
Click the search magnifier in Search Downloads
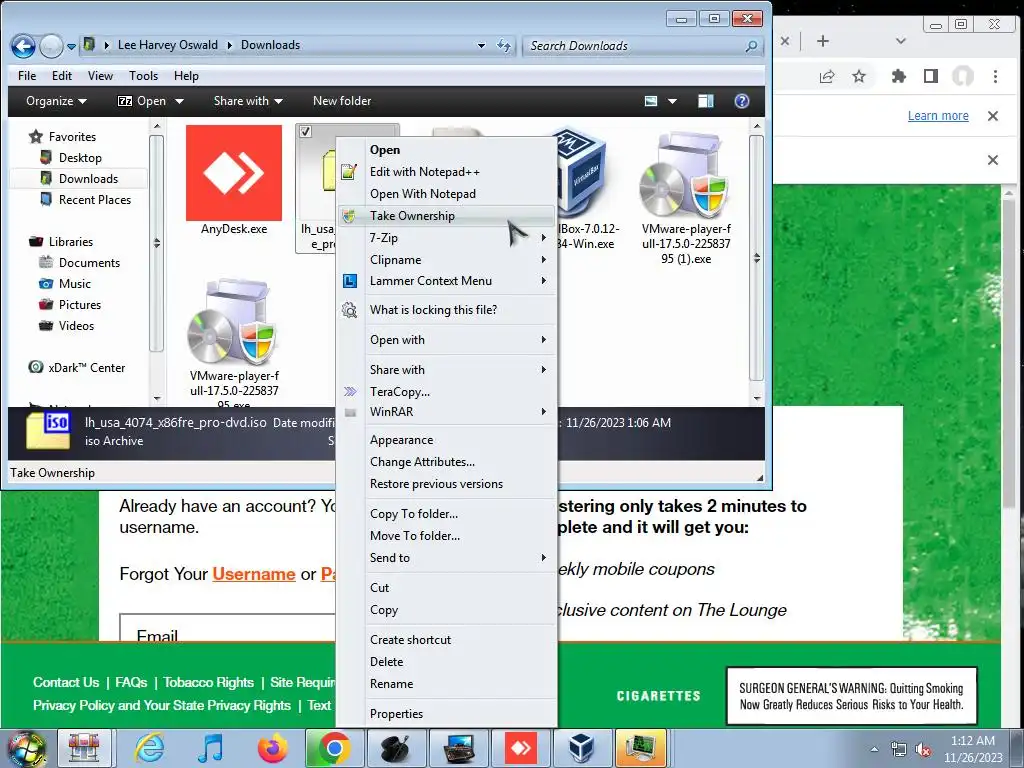click(752, 46)
